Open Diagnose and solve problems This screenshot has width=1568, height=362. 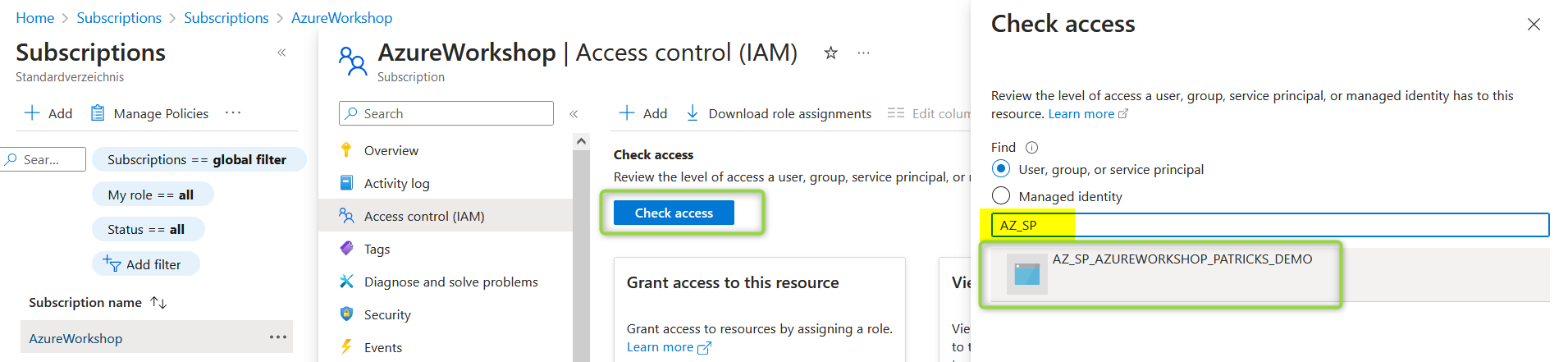click(x=451, y=282)
